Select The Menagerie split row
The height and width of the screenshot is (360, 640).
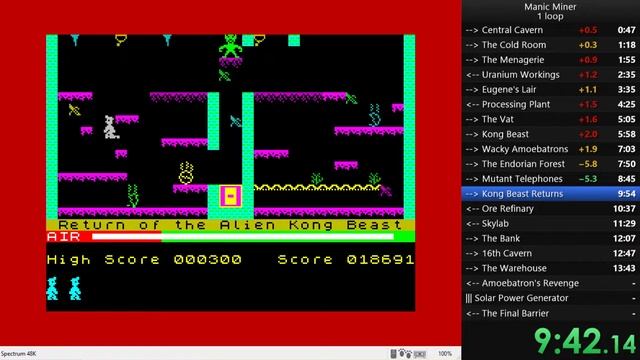551,60
